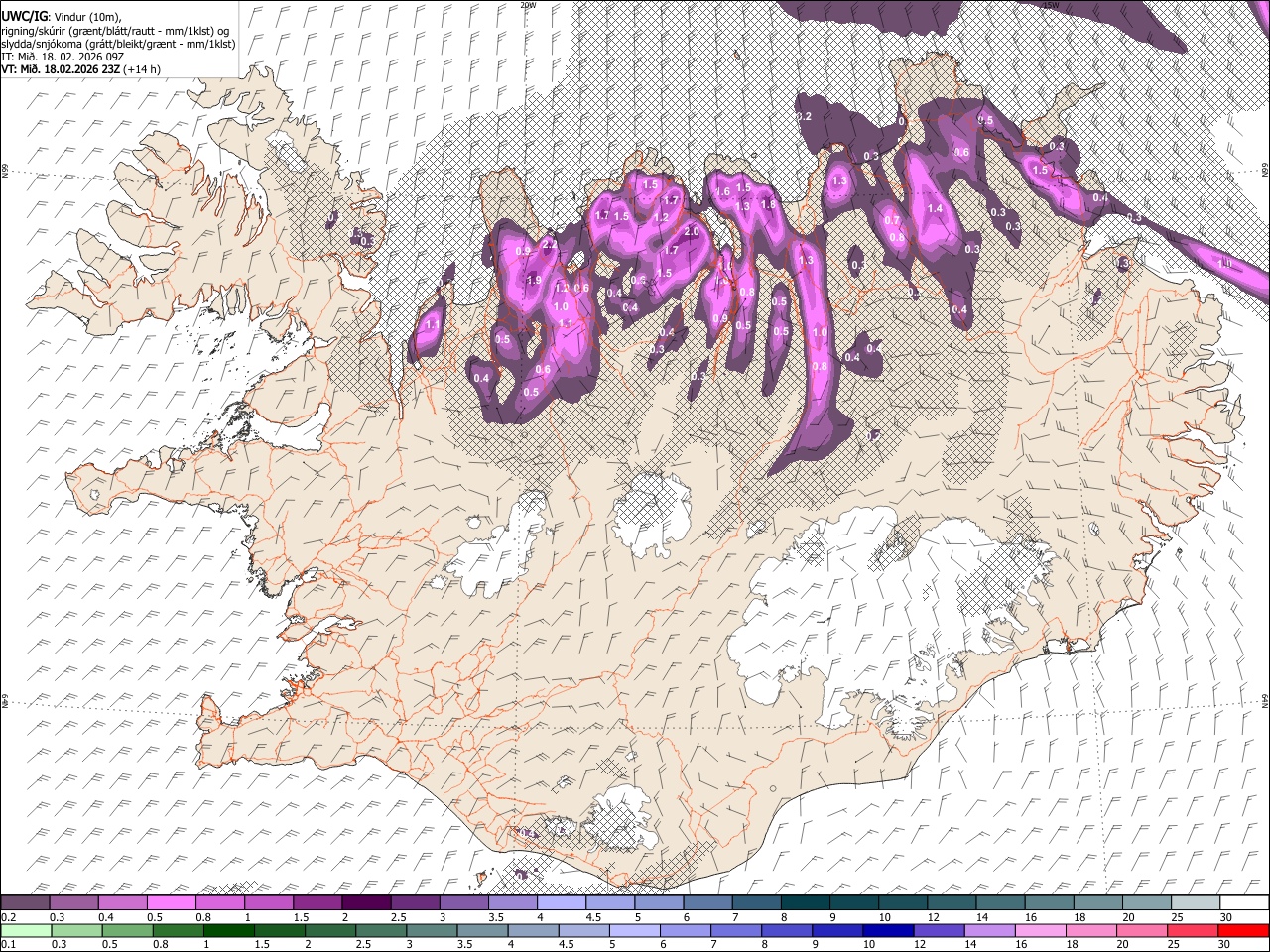Image resolution: width=1270 pixels, height=952 pixels.
Task: Pick the blue 8 swatch in rain legend
Action: click(787, 930)
